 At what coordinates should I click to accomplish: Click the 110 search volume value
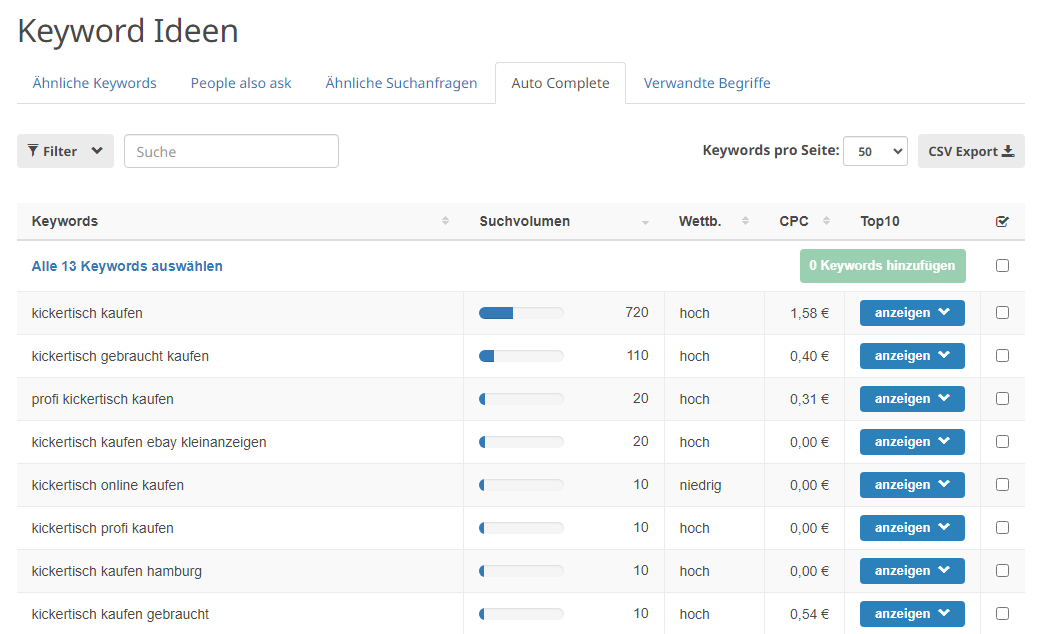click(637, 355)
